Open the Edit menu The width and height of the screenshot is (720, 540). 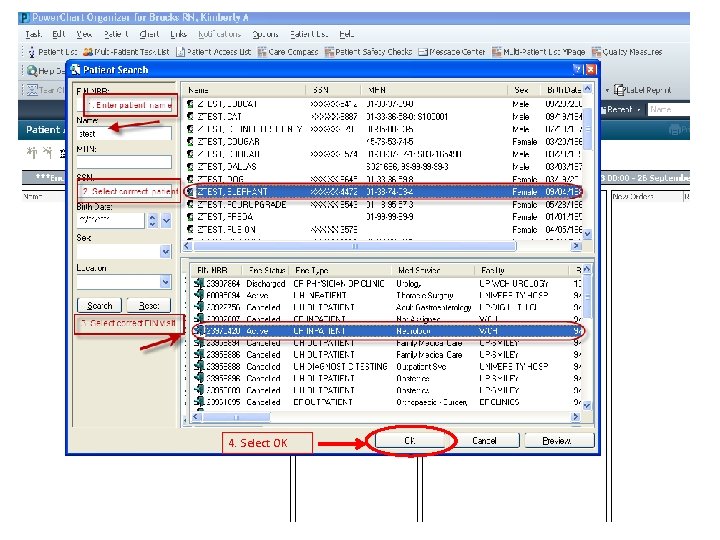pos(59,34)
